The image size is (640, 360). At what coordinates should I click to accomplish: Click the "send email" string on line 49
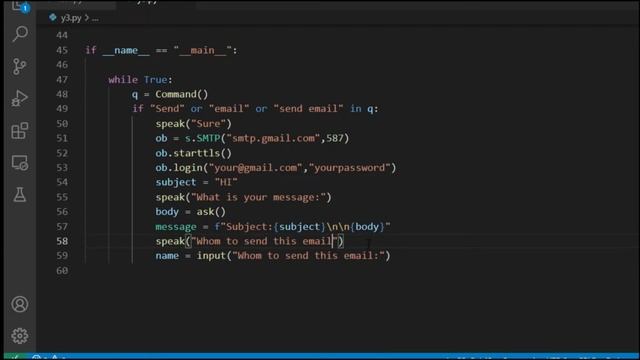point(309,109)
